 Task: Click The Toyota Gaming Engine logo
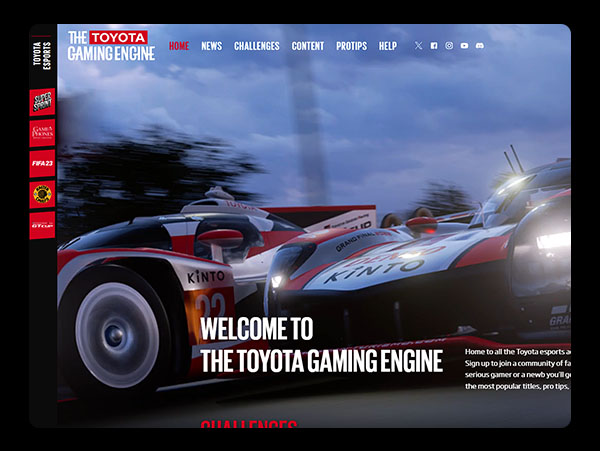pos(111,45)
